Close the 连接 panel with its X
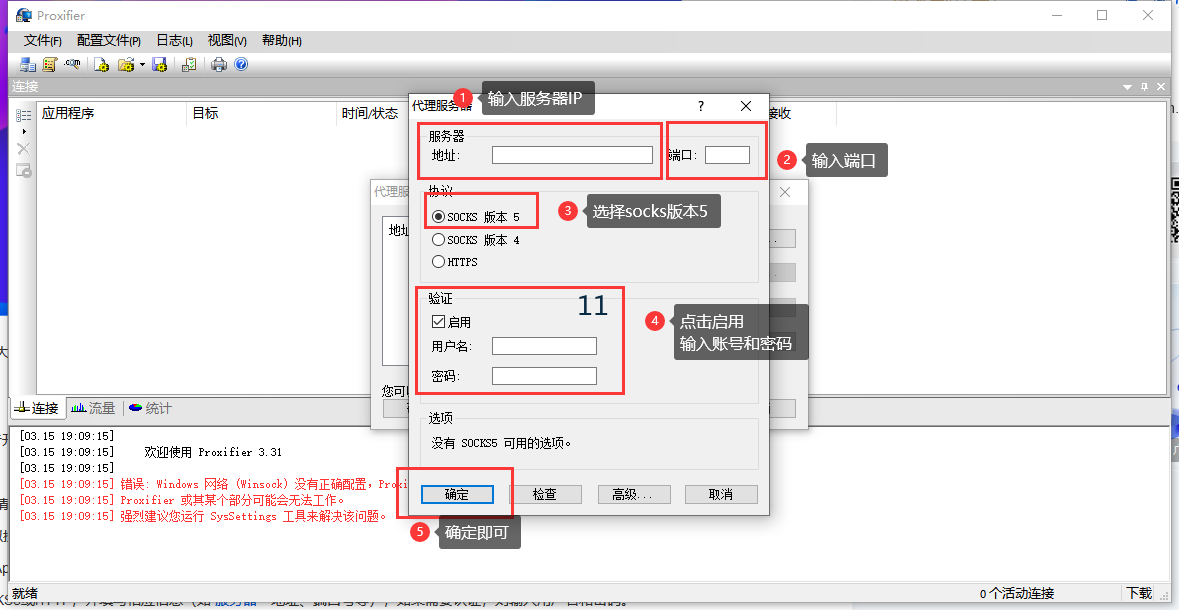1179x610 pixels. (x=1162, y=86)
